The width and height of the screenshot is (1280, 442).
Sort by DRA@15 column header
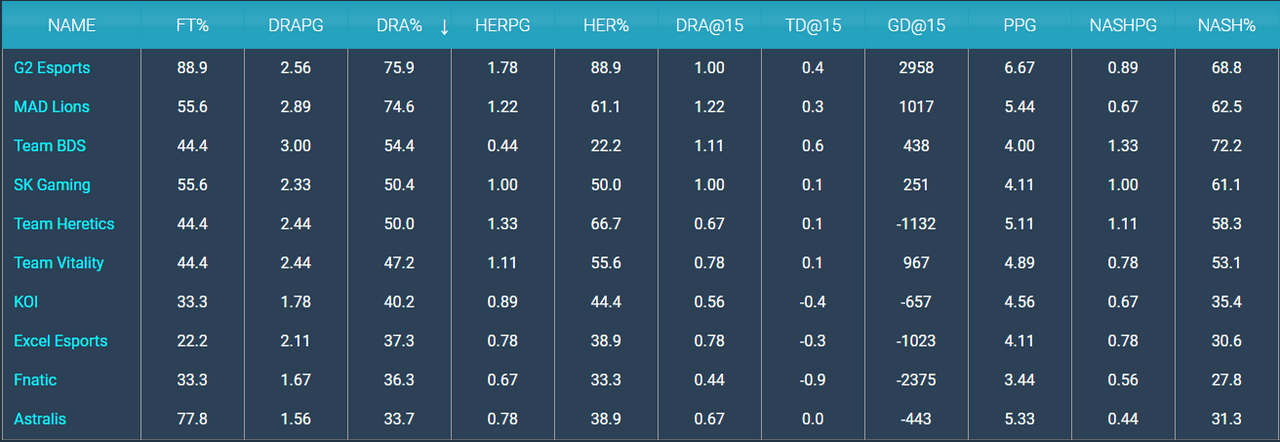[x=710, y=26]
